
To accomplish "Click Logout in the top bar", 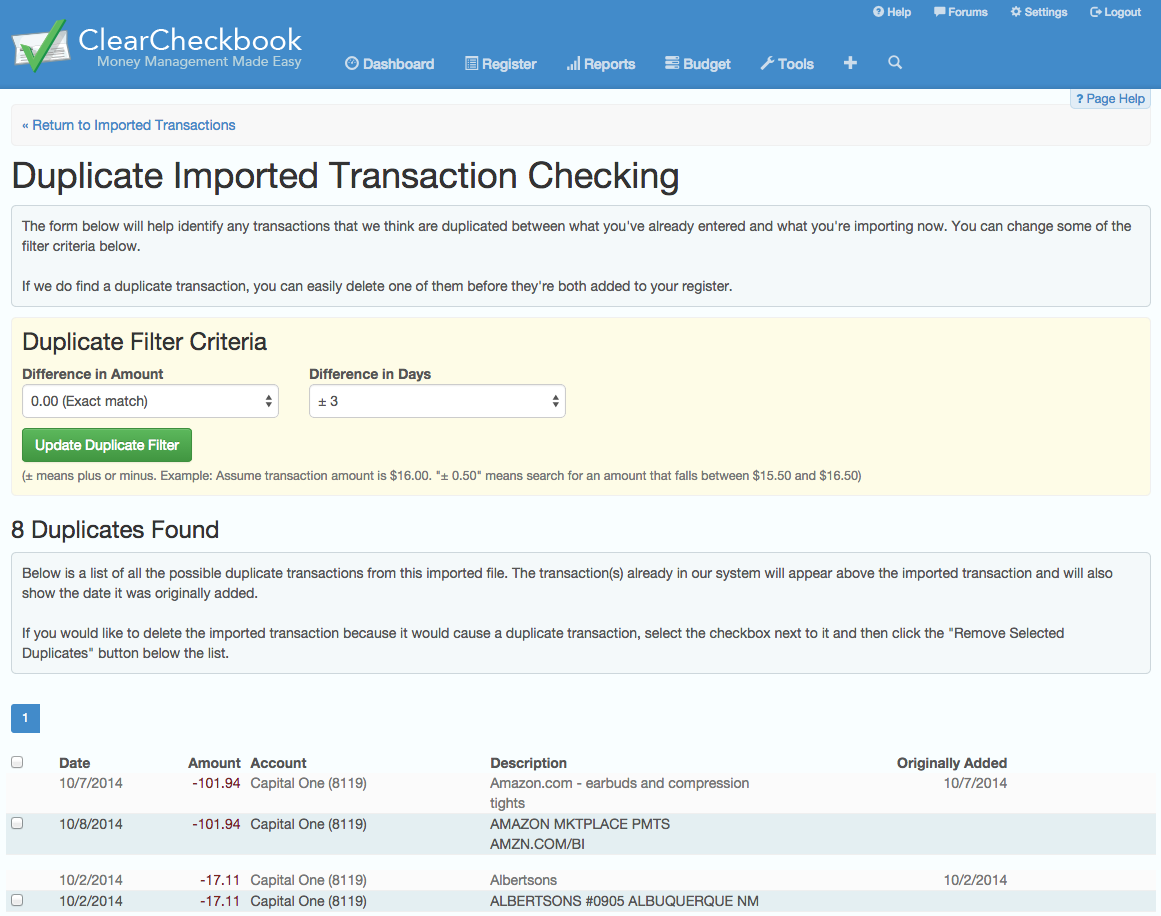I will (1115, 12).
